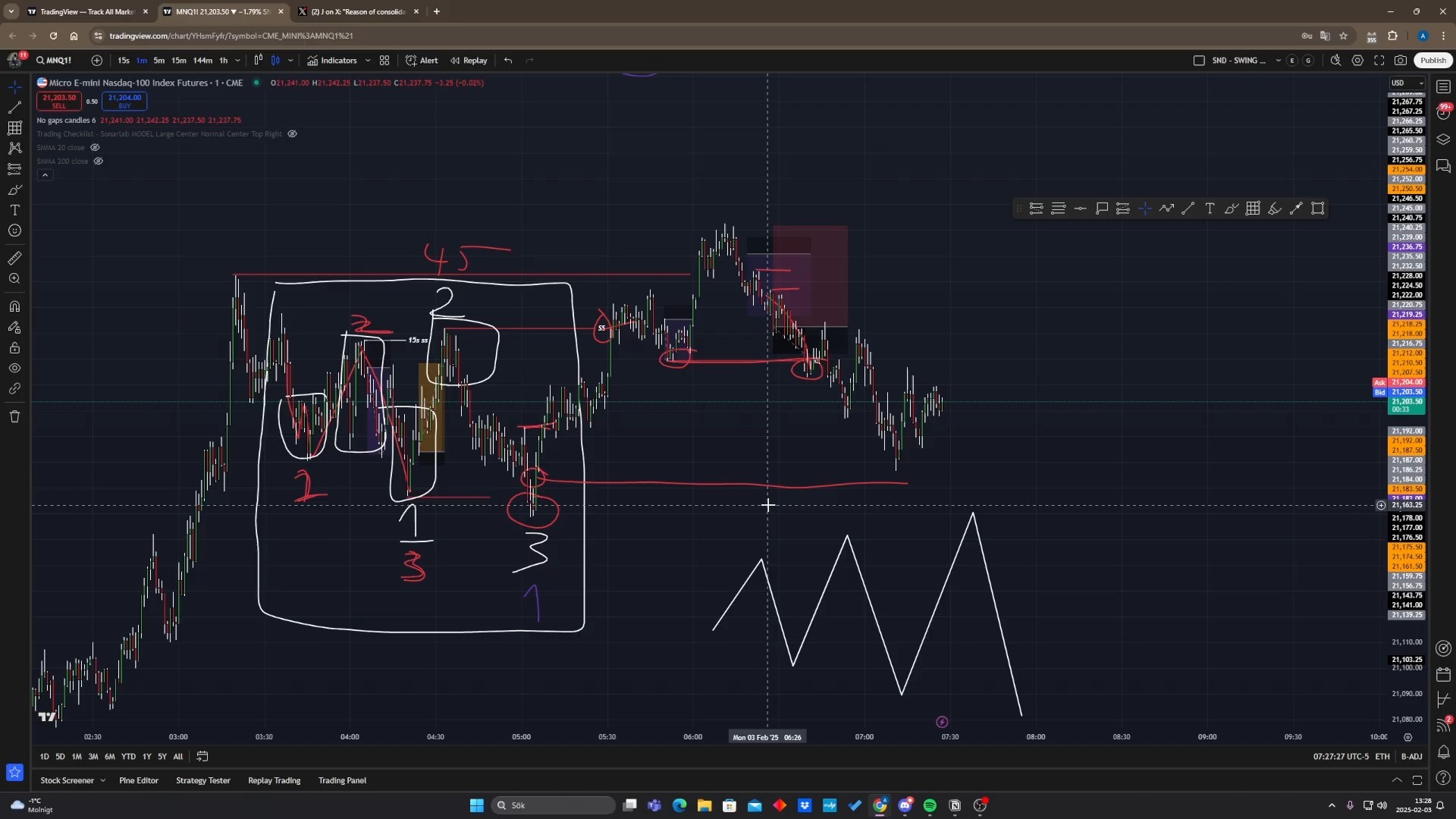Open the layout setup grid icon
The height and width of the screenshot is (819, 1456).
tap(384, 61)
